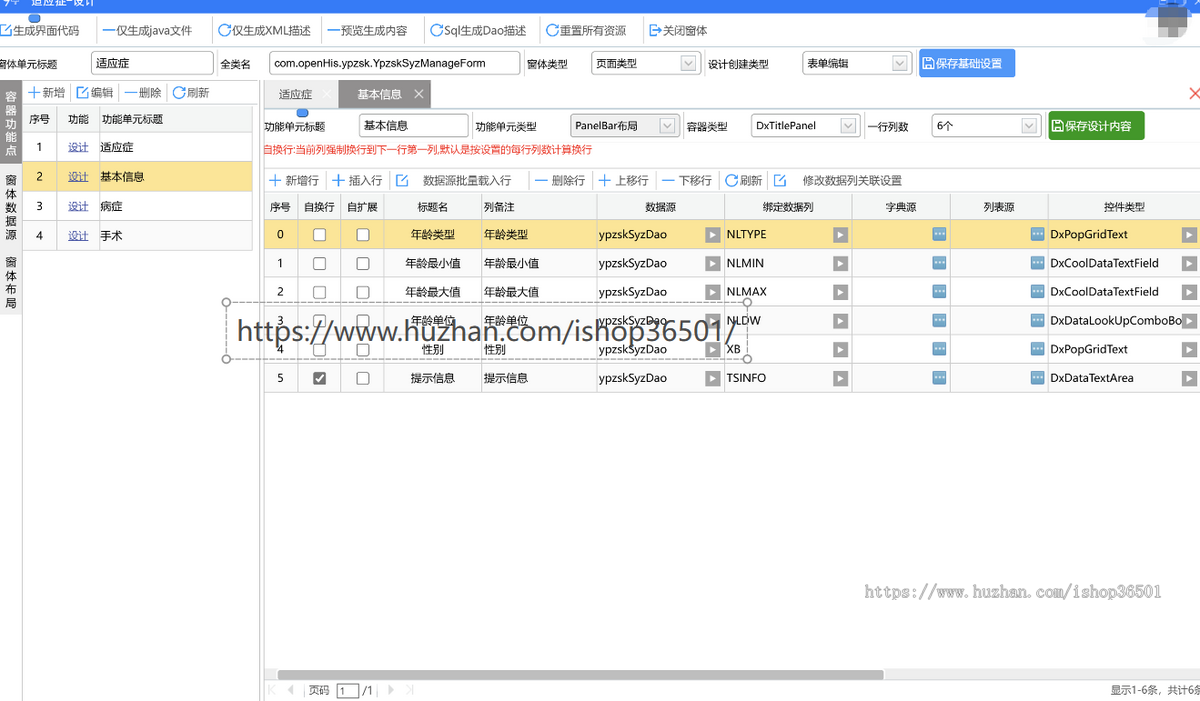Click 仅生成XML描述 toolbar icon
Image resolution: width=1200 pixels, height=701 pixels.
(x=225, y=31)
